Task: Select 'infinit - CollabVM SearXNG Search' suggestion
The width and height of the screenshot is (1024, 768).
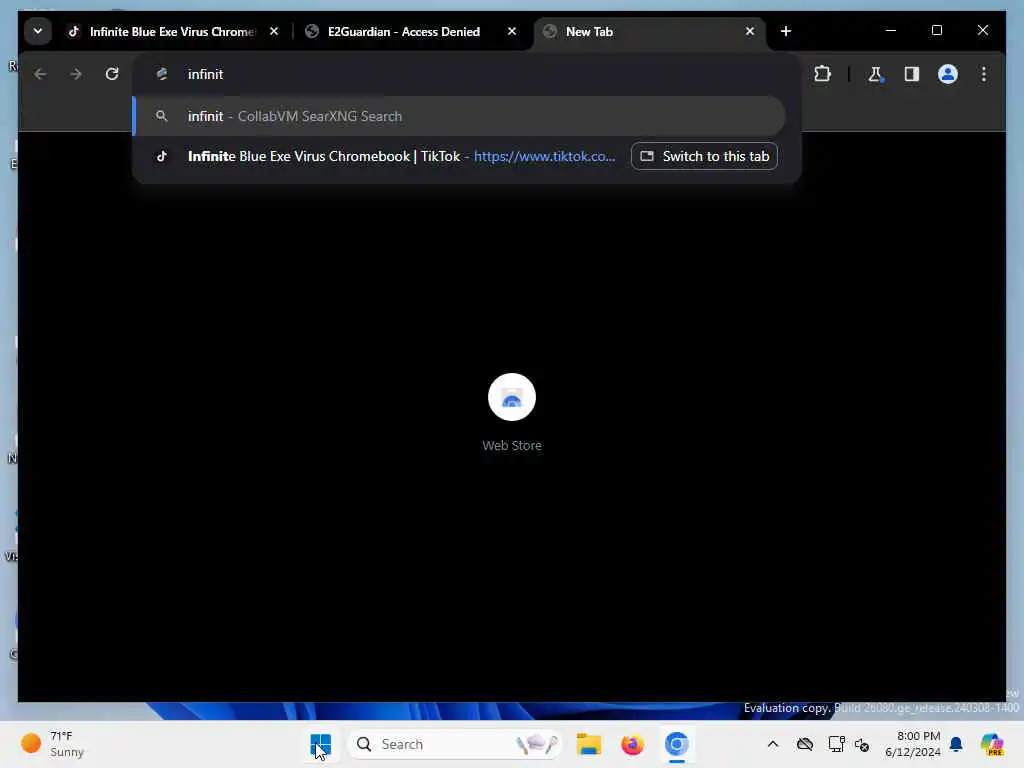Action: tap(458, 116)
